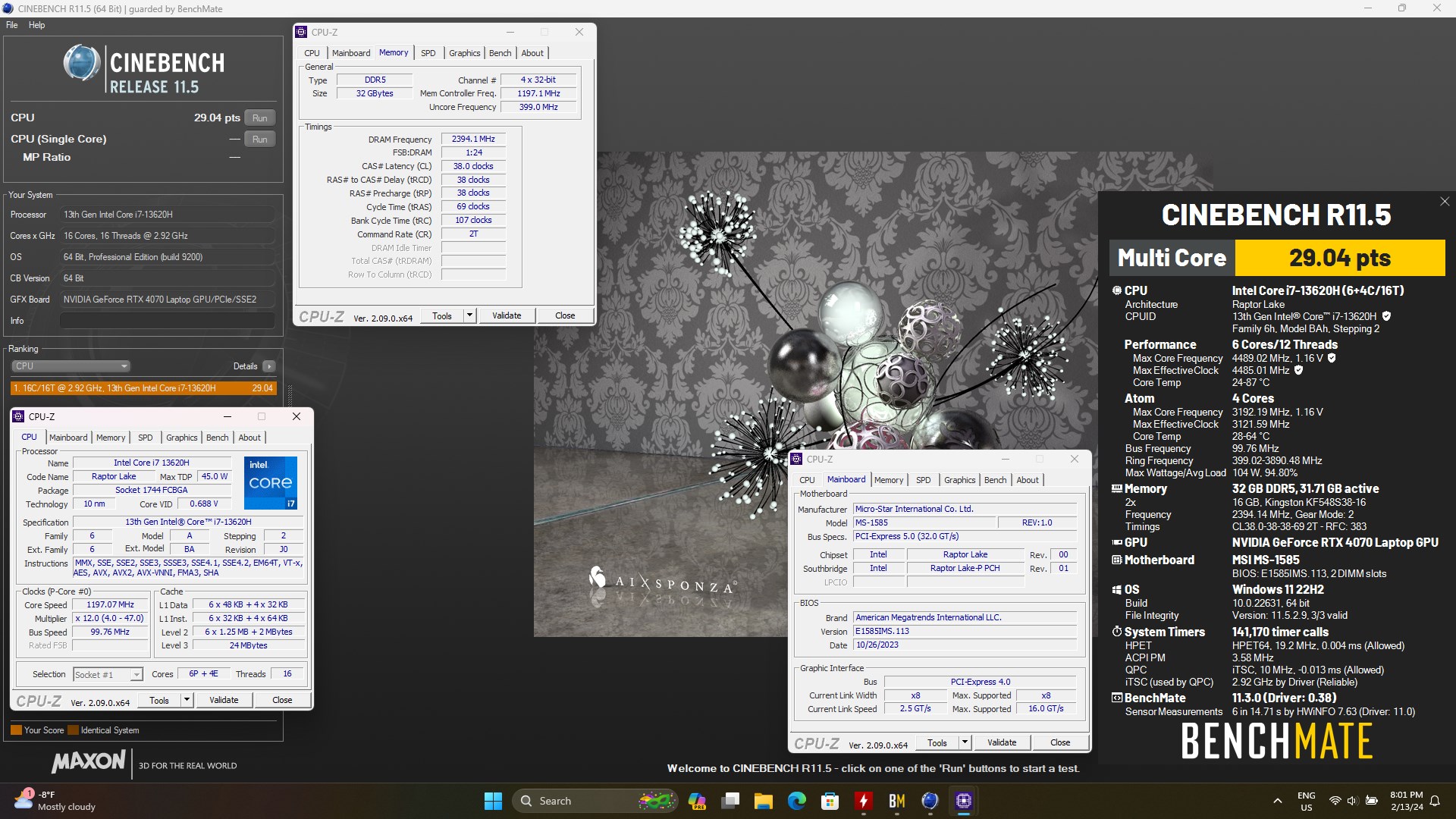1456x819 pixels.
Task: Click Close button in CPU-Z CPU window
Action: [282, 700]
